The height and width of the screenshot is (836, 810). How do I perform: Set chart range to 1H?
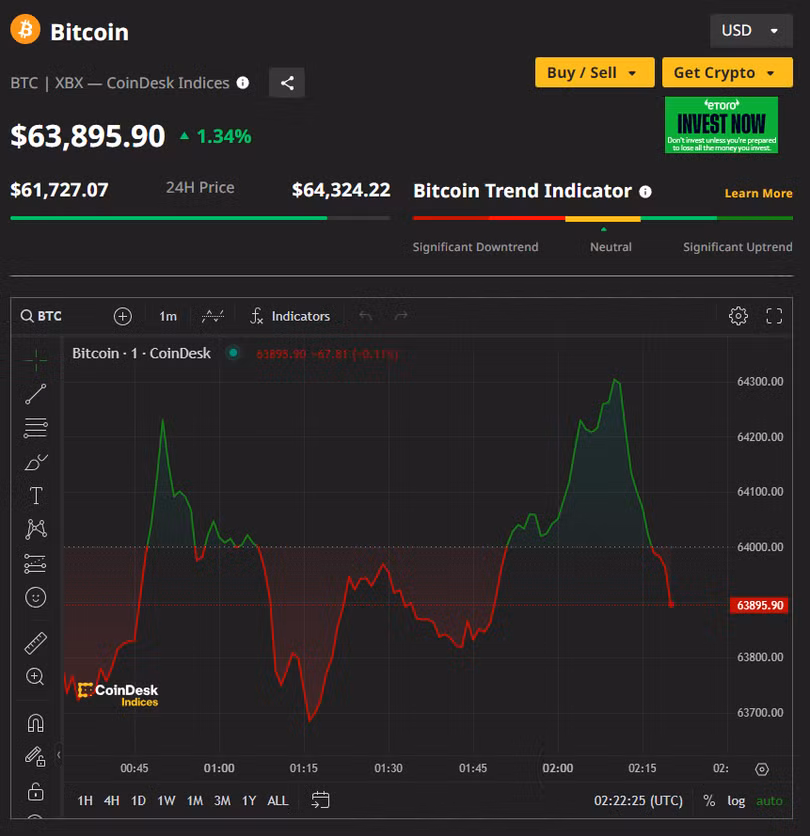tap(85, 800)
